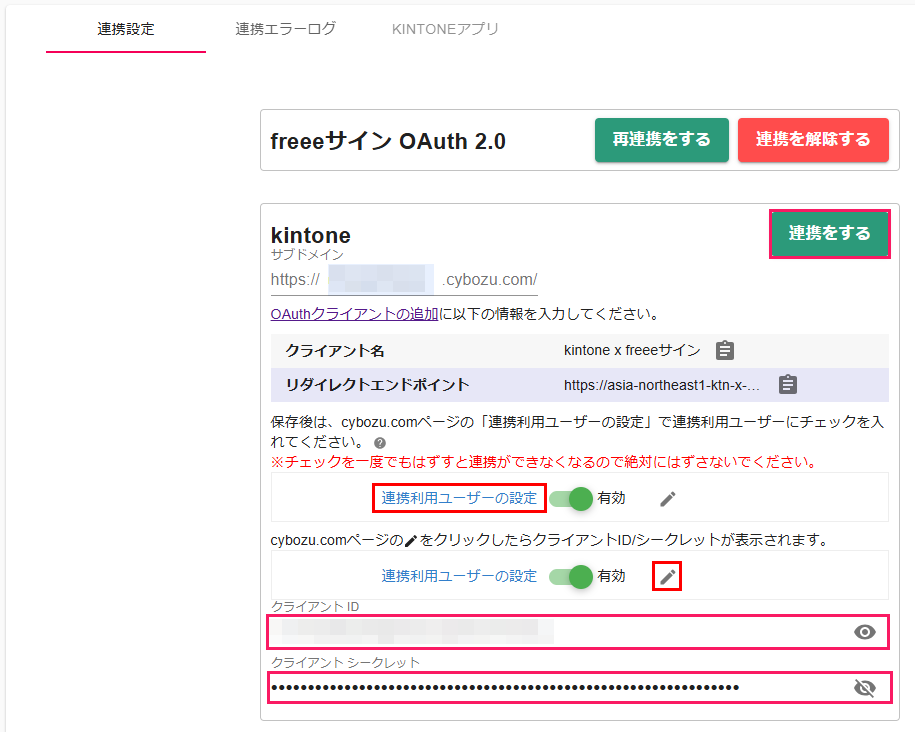915x732 pixels.
Task: Switch to 連携設定 tab
Action: pyautogui.click(x=126, y=29)
